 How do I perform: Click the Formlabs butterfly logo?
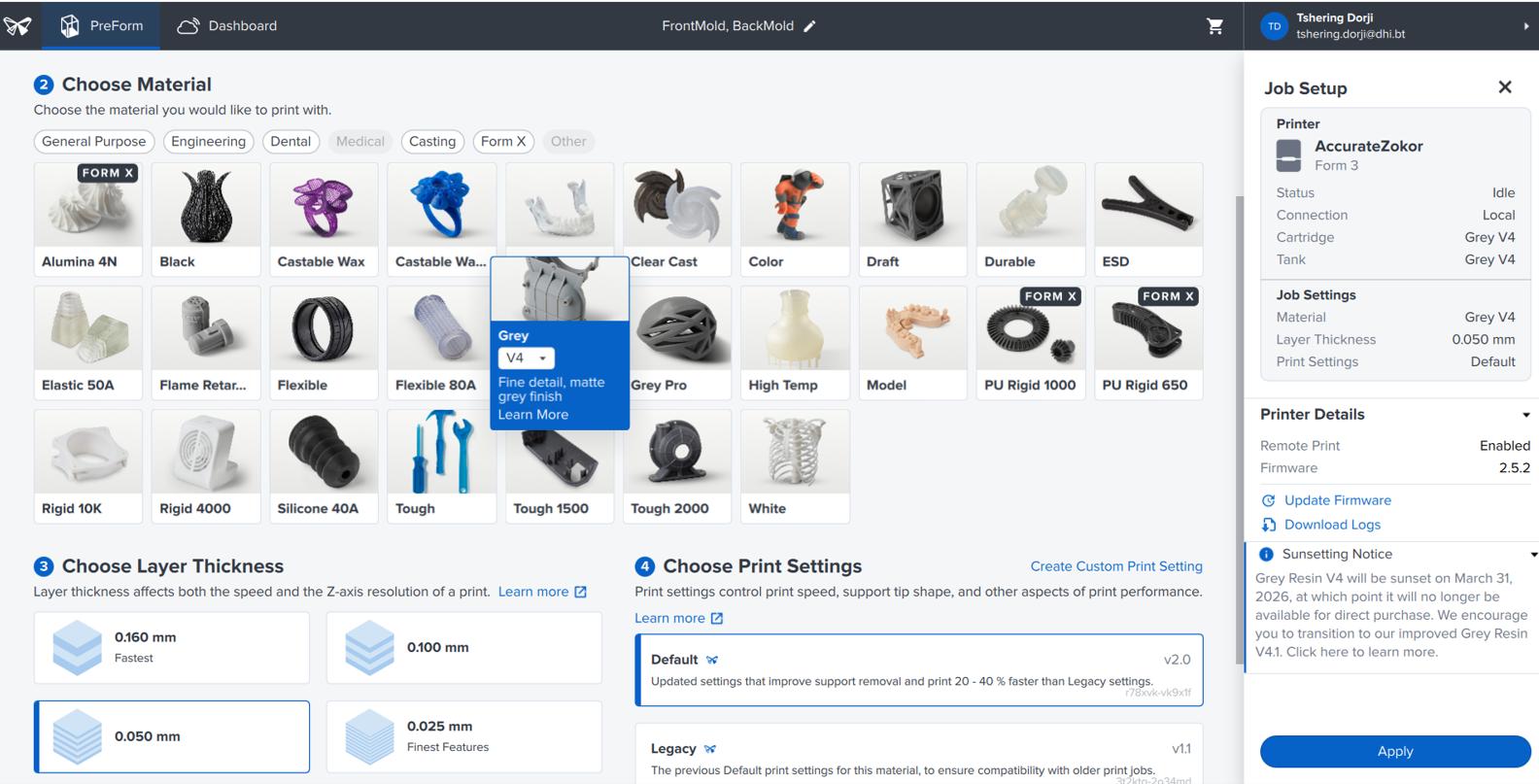point(17,25)
